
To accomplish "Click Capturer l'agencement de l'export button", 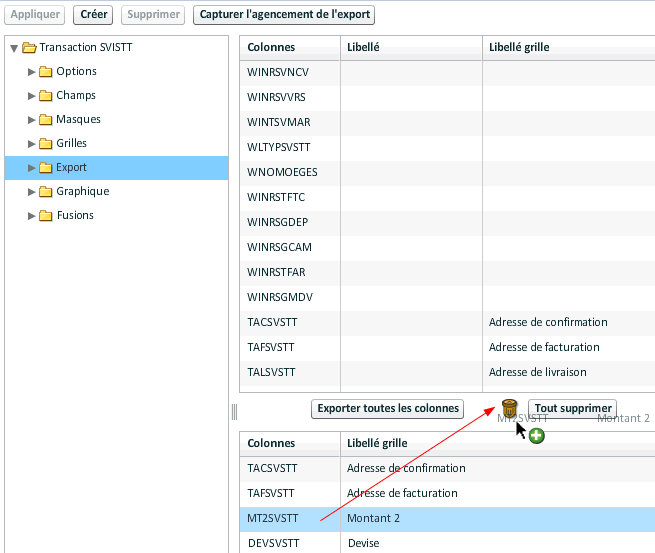I will pos(285,15).
